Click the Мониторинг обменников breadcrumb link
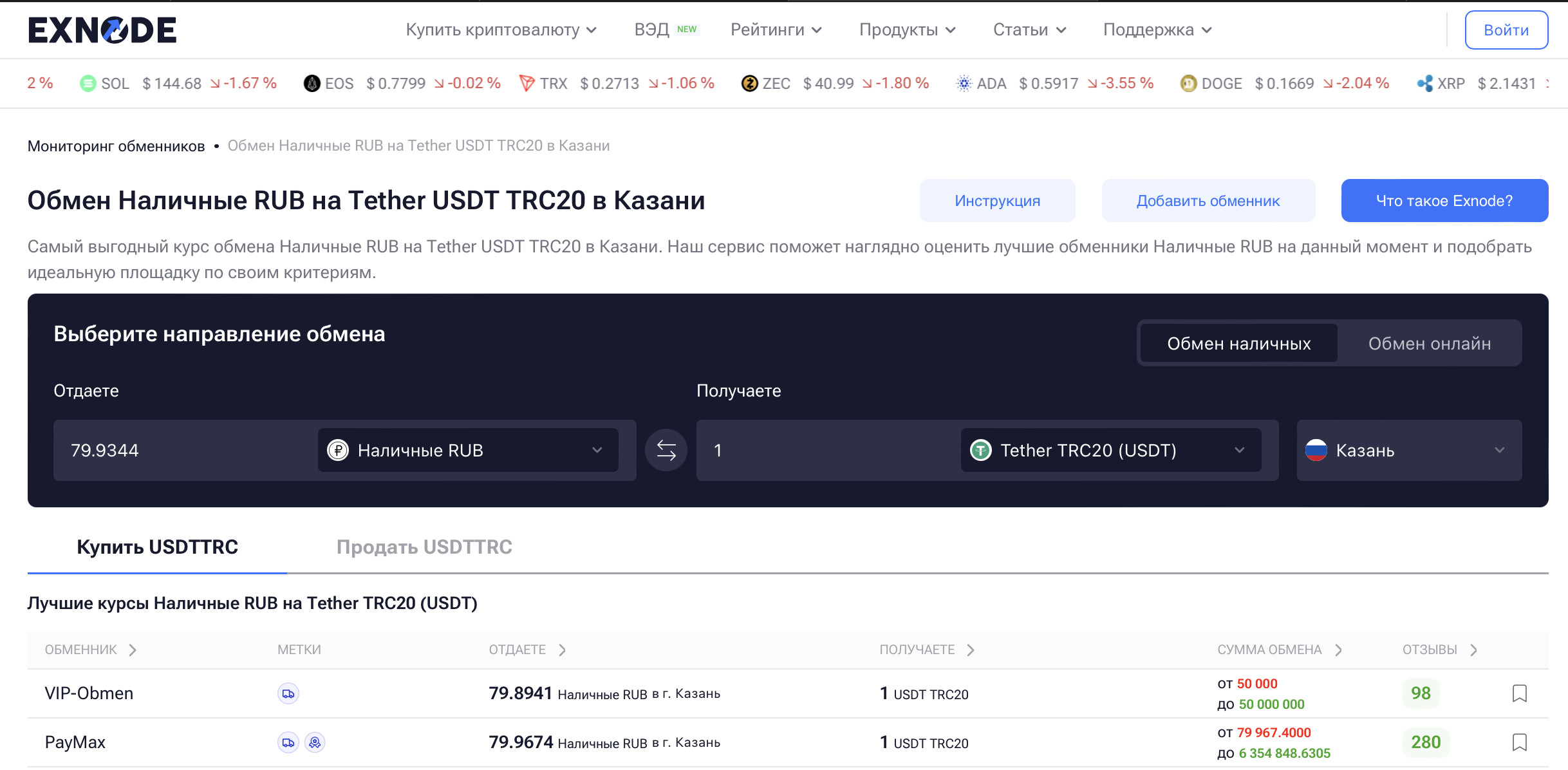 click(x=116, y=146)
